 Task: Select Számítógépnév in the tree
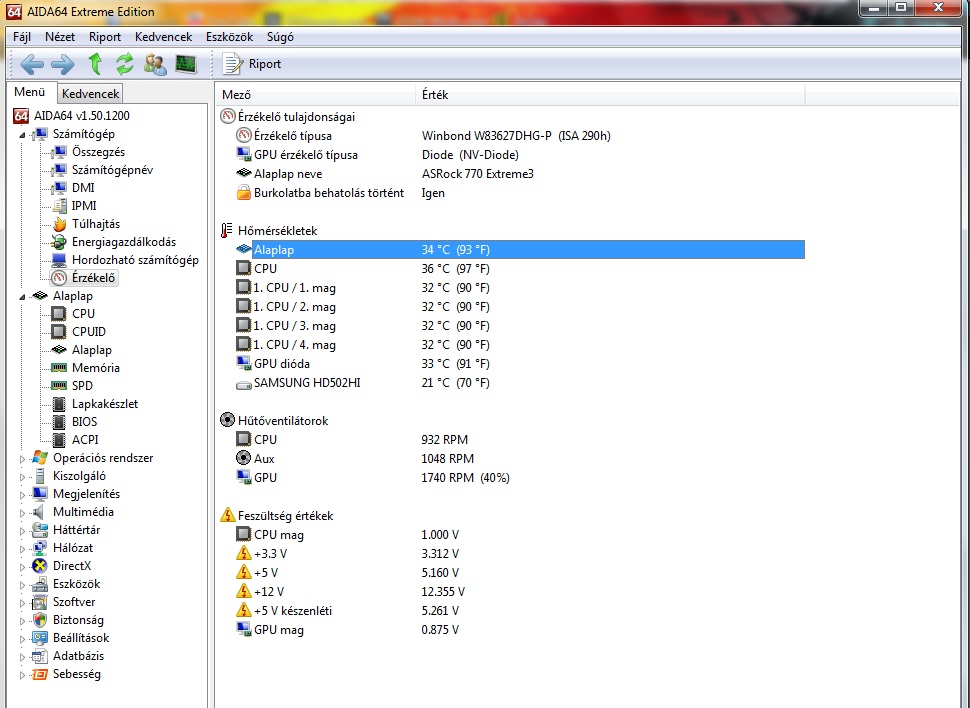pos(112,170)
